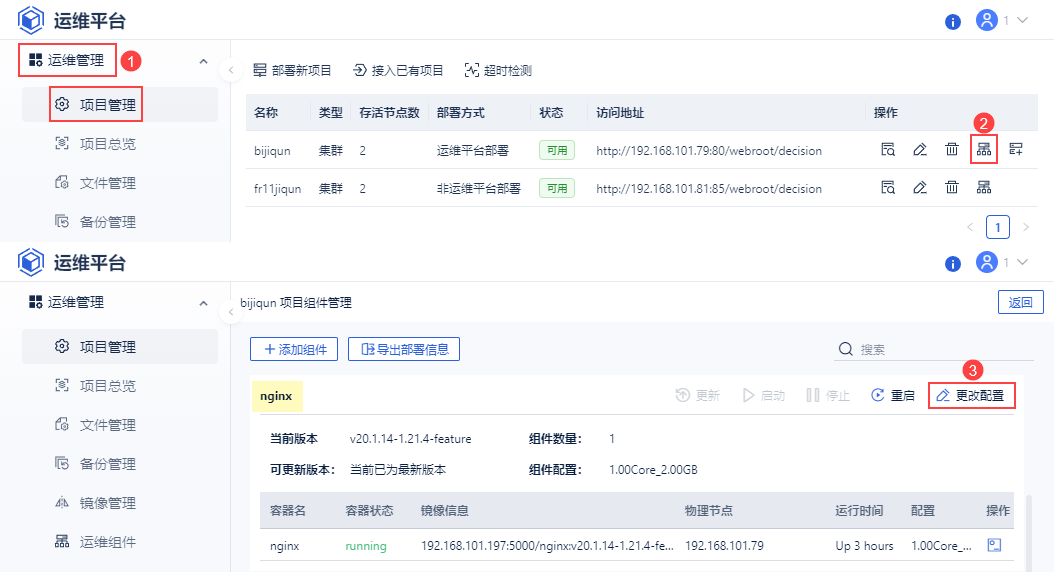
Task: Open terminal icon in nginx container row
Action: (995, 545)
